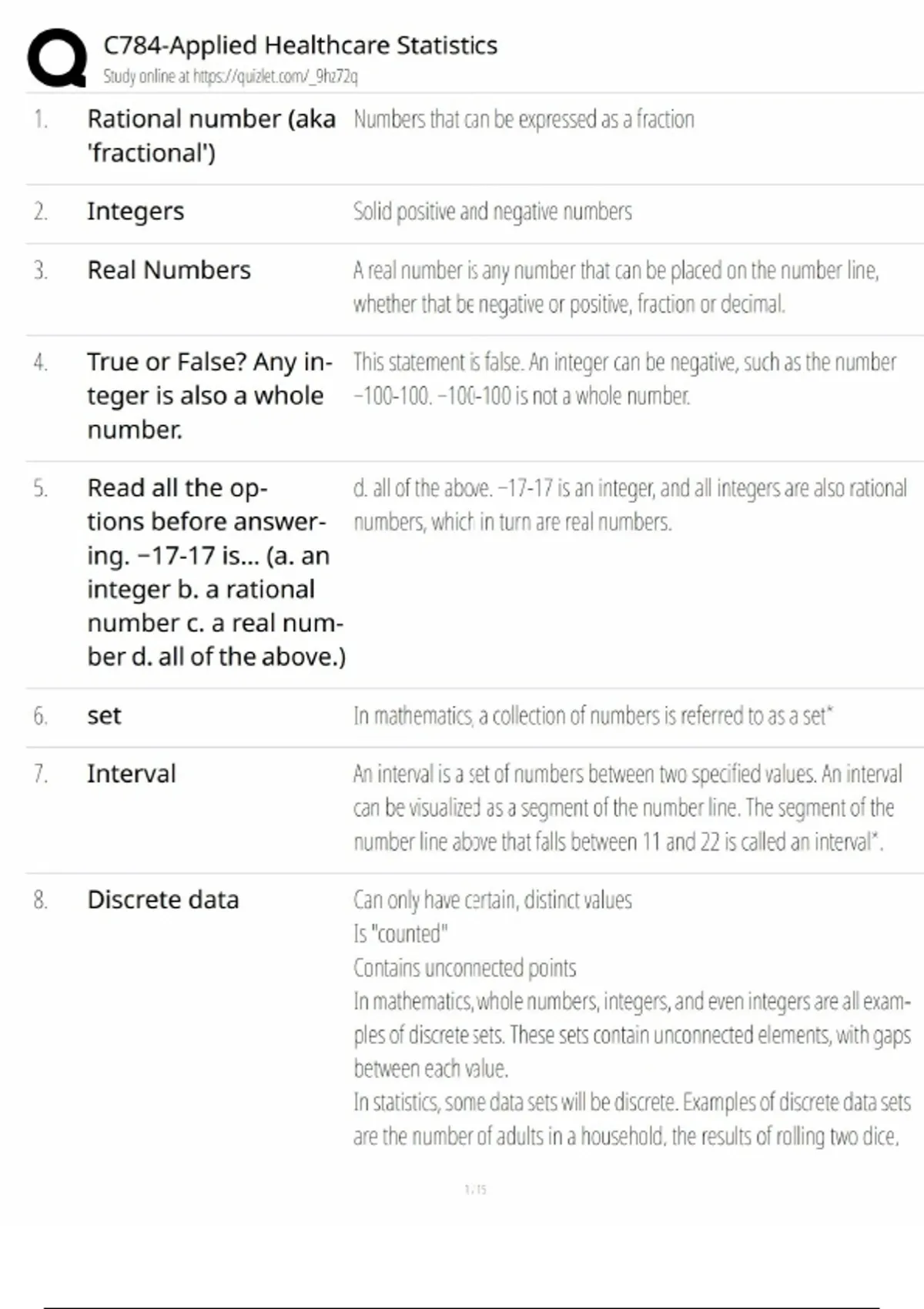Click the 'Solid positive and negative numbers' definition
Screen dimensions: 924x1309
492,211
